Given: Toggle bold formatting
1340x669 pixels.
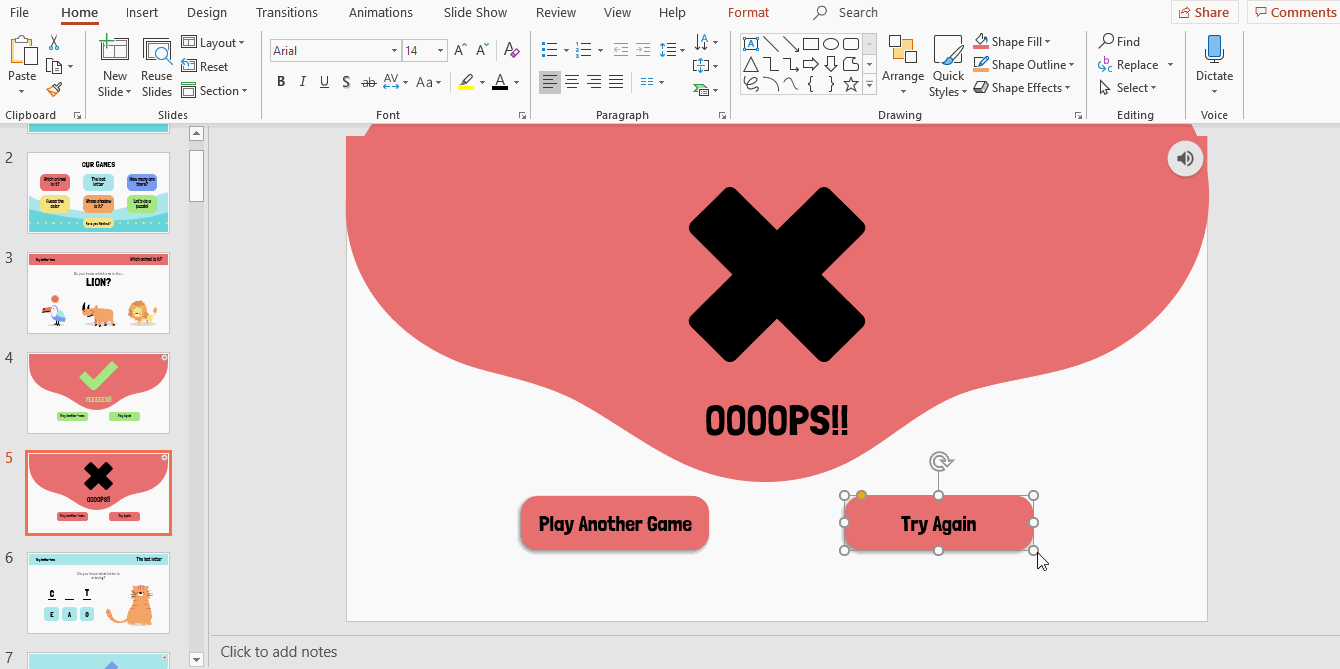Looking at the screenshot, I should (x=281, y=82).
